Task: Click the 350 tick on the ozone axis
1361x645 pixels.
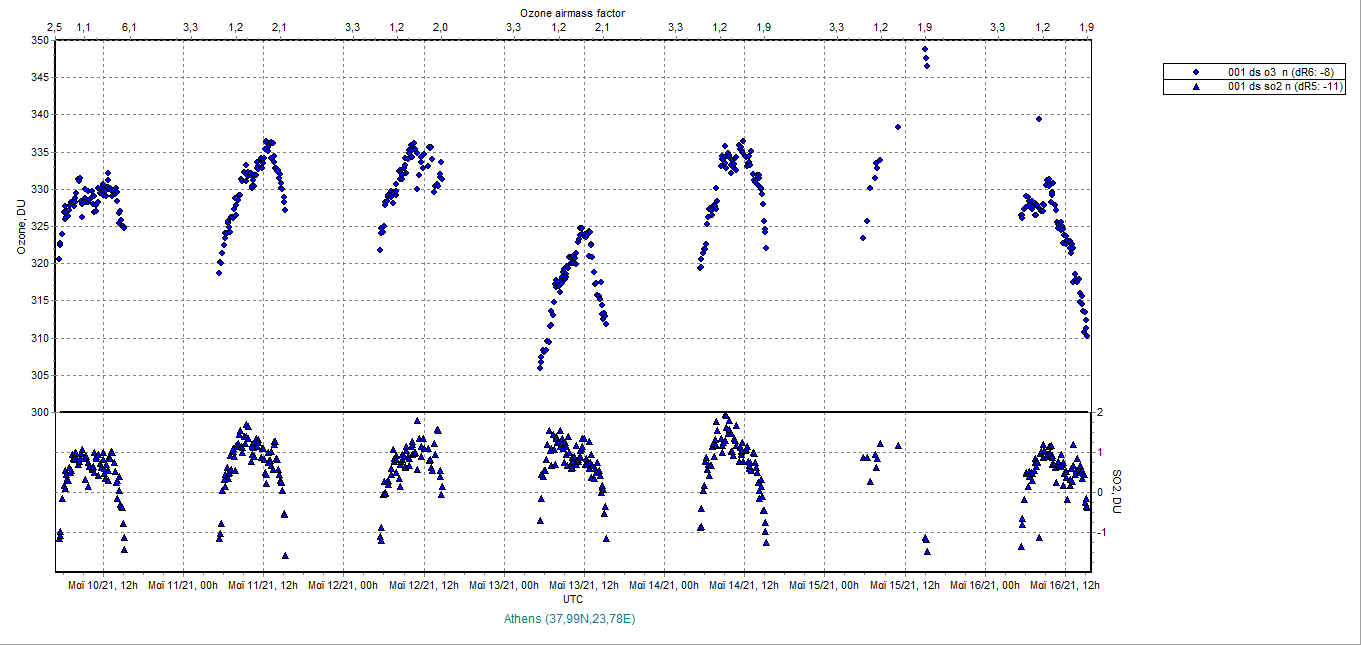Action: [38, 40]
